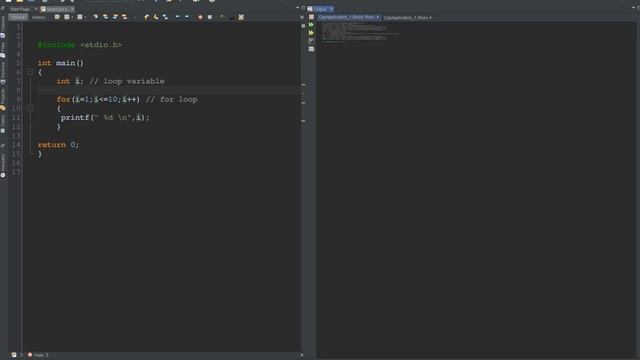
Task: Click line number 17 in gutter
Action: pos(16,172)
